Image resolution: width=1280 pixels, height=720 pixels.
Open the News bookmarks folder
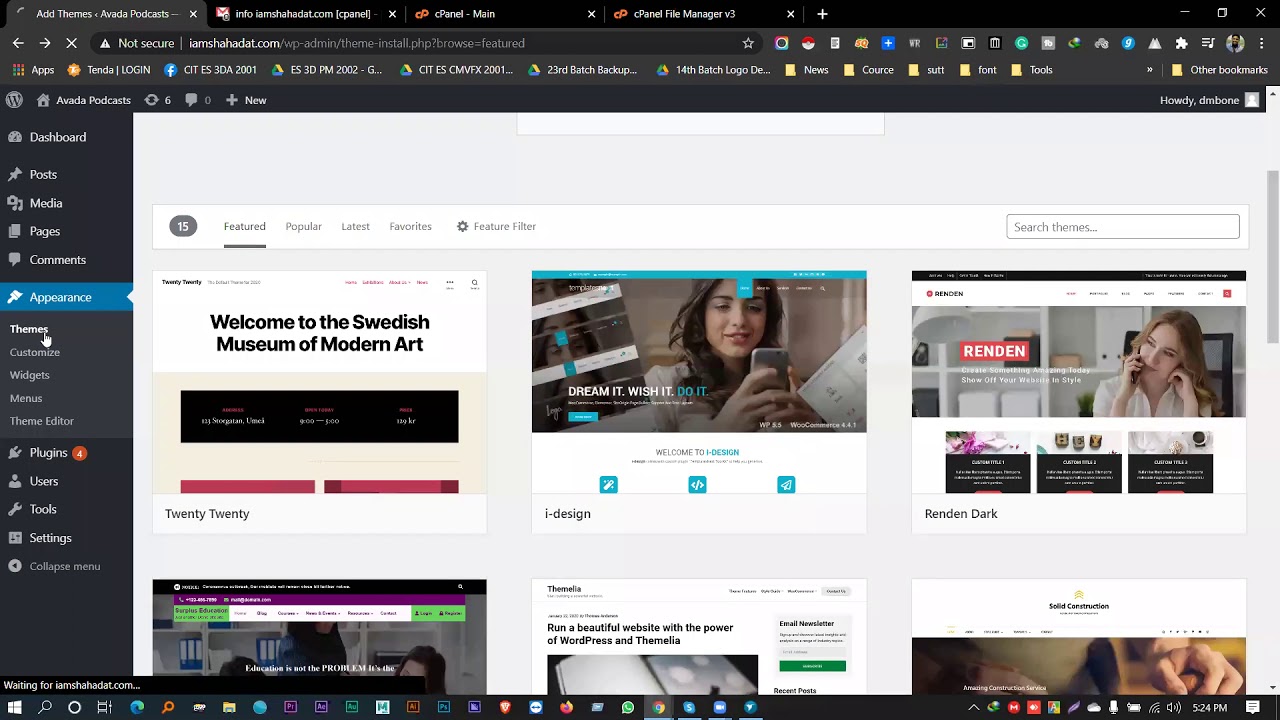(807, 70)
